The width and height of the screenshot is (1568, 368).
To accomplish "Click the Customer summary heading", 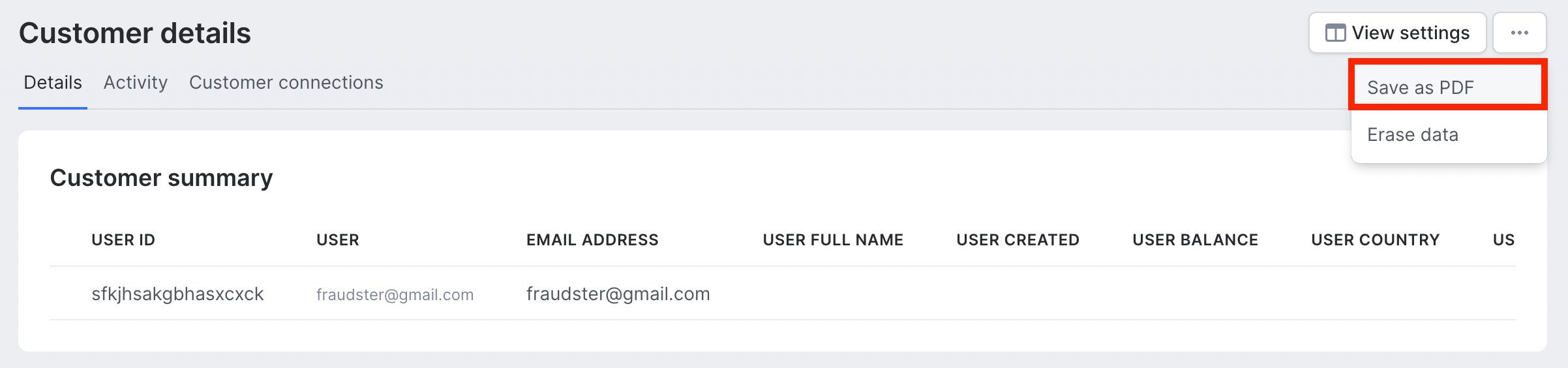I will 161,177.
